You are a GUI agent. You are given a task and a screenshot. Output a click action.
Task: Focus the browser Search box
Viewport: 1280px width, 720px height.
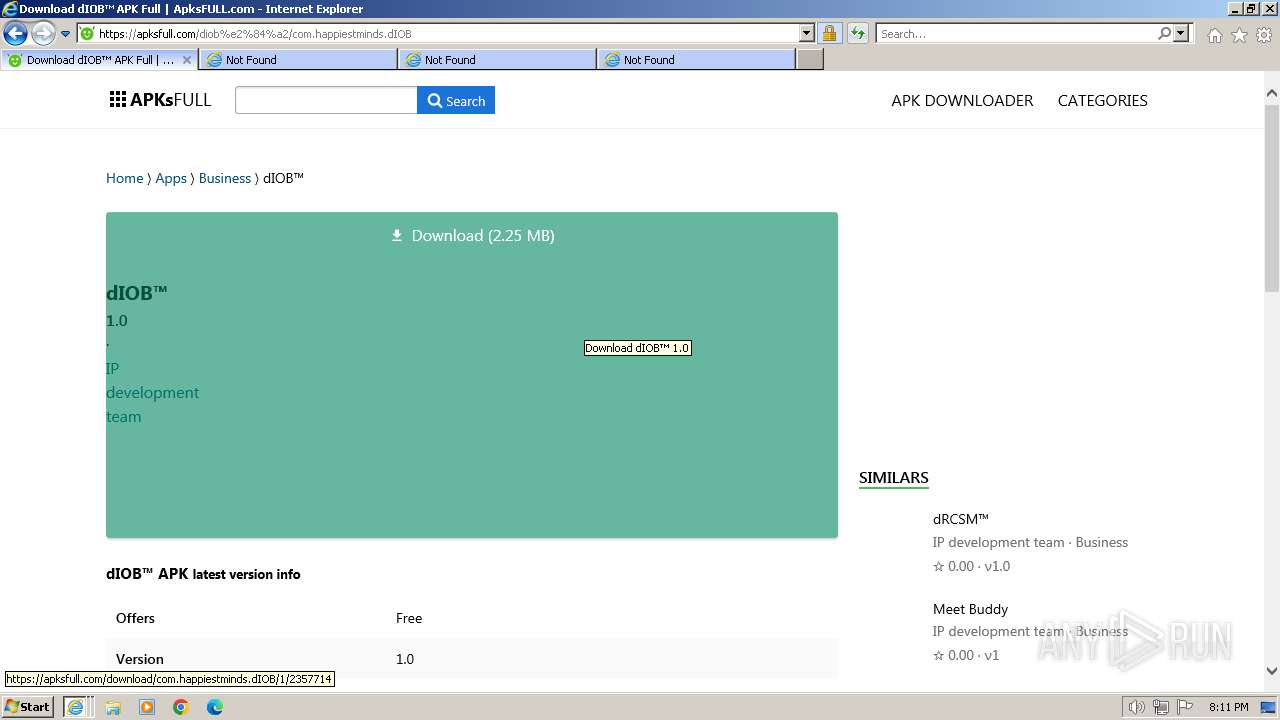1016,34
